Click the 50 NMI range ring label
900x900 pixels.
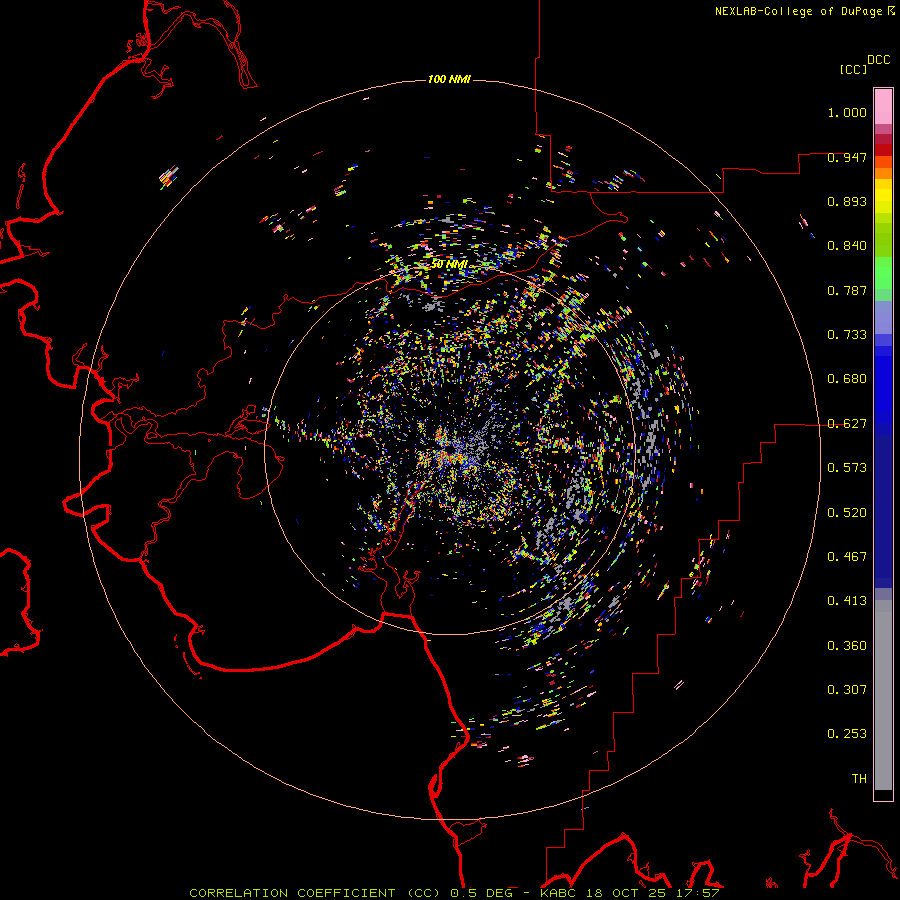449,265
